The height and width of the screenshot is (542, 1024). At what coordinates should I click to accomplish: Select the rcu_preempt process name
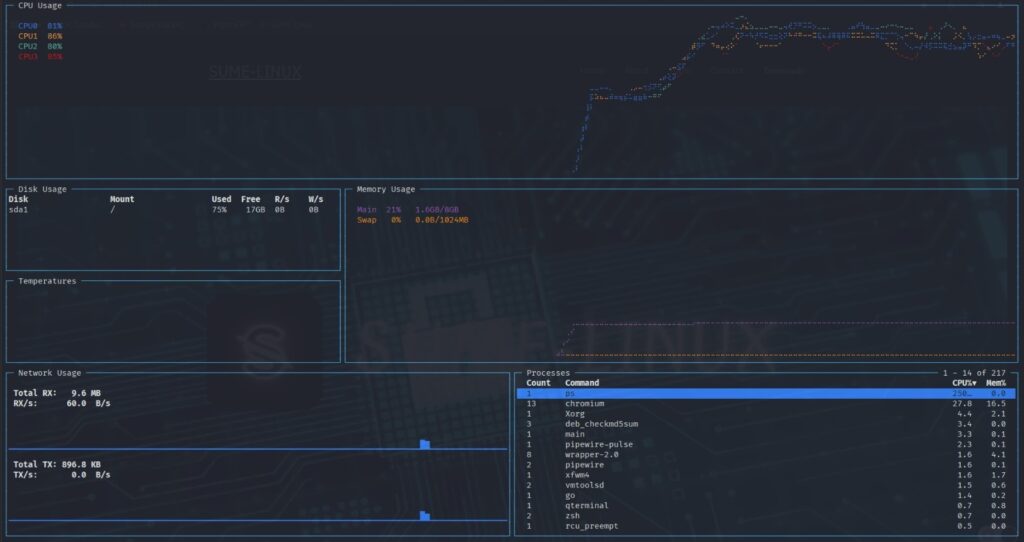click(x=592, y=526)
